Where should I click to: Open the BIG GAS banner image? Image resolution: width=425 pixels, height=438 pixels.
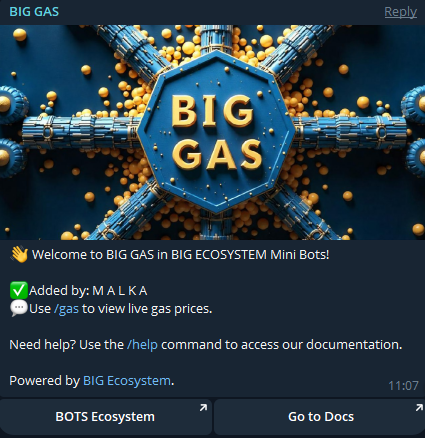click(x=212, y=132)
